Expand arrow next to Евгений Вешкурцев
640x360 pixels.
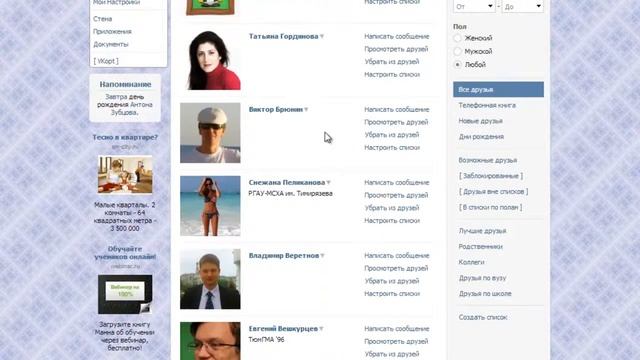[321, 329]
